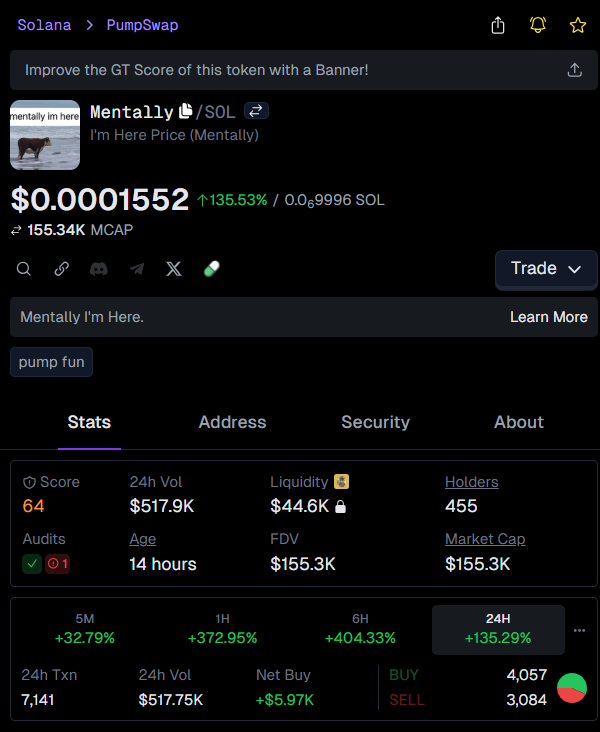600x732 pixels.
Task: Click the PumpSwap breadcrumb link
Action: 142,25
